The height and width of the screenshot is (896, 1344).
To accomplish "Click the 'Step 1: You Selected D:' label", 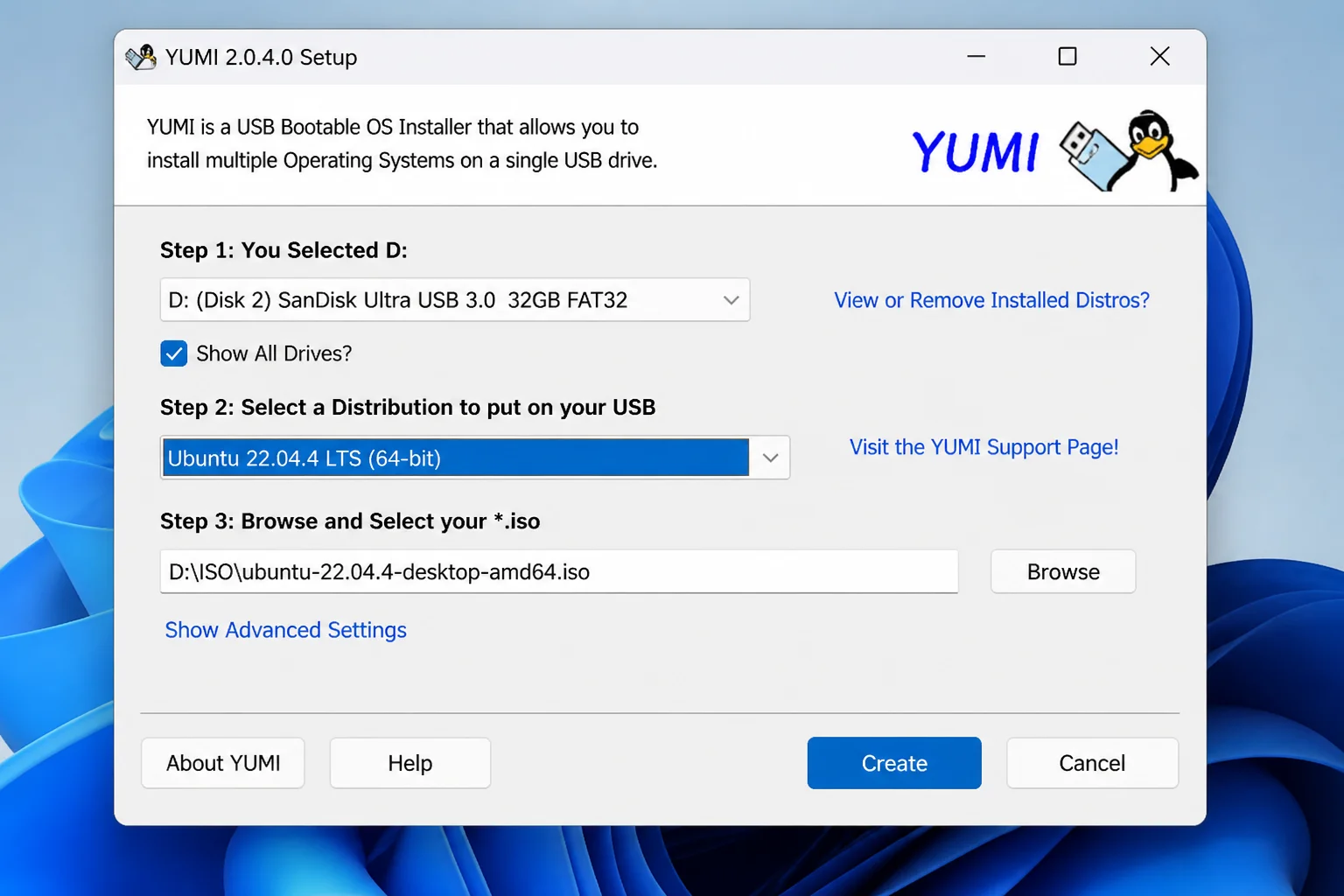I will (x=283, y=250).
